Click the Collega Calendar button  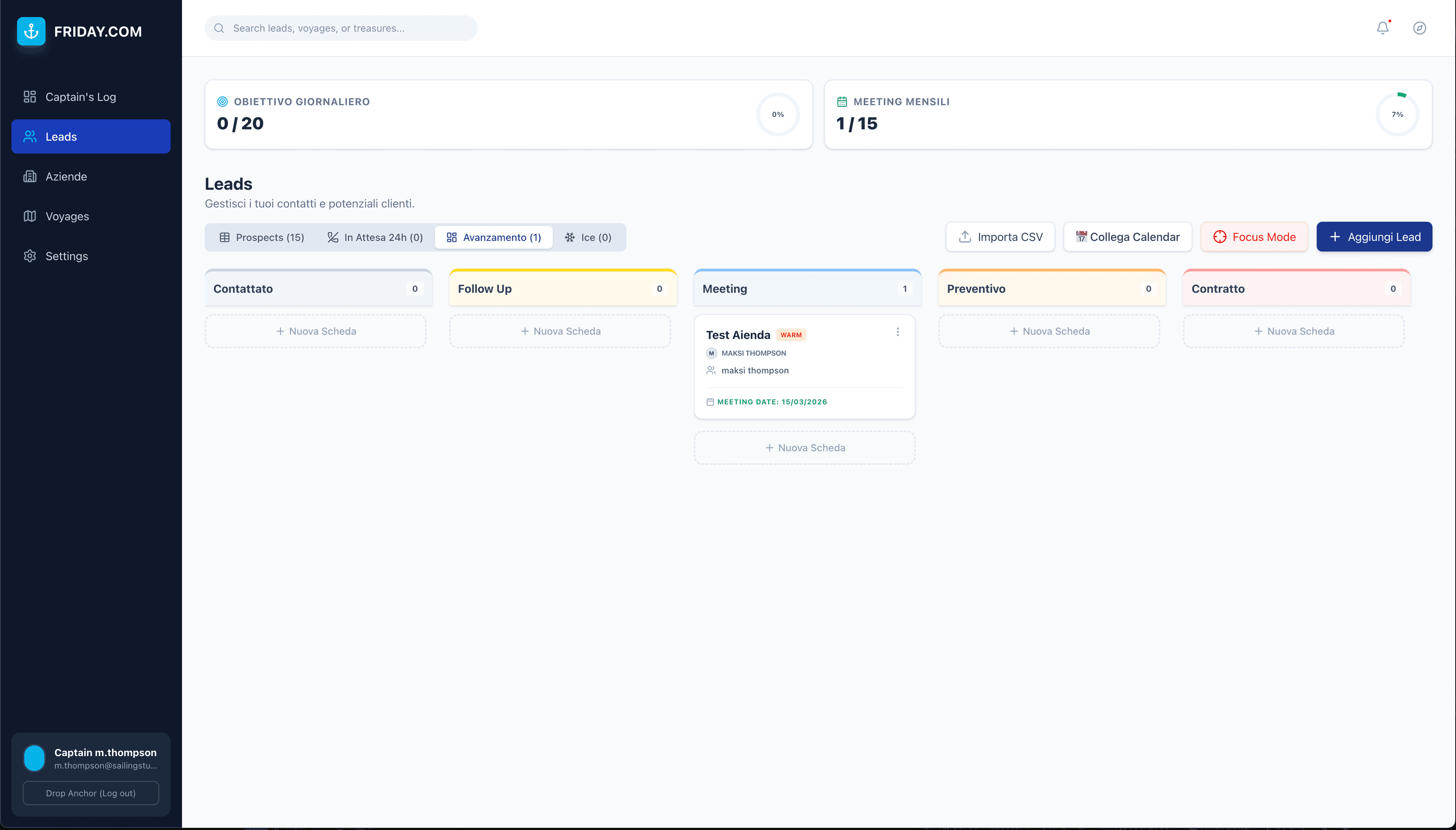click(x=1128, y=236)
